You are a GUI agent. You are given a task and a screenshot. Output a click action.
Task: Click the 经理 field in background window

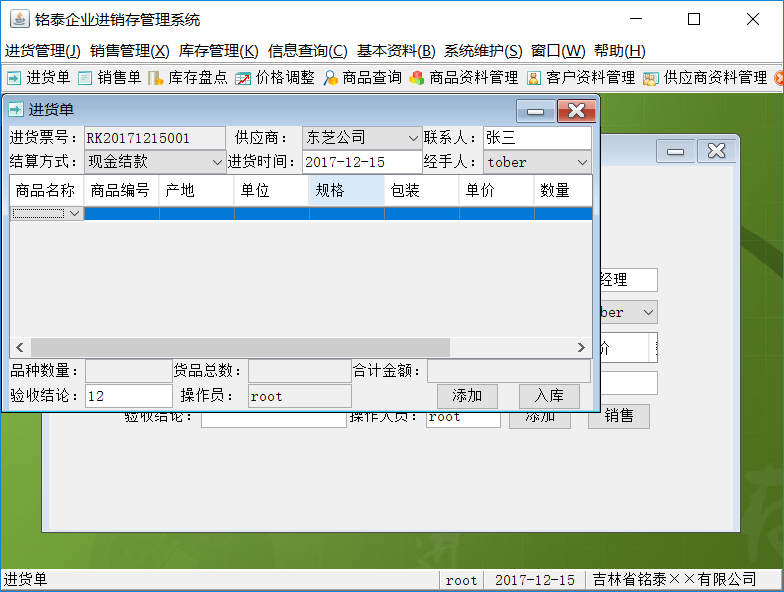tap(628, 280)
